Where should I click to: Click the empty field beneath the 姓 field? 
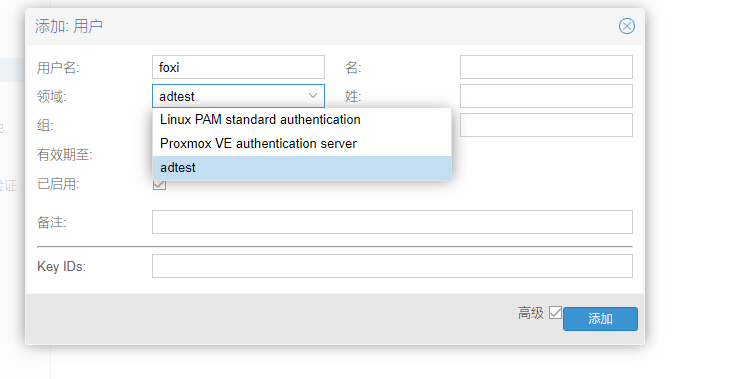point(546,125)
